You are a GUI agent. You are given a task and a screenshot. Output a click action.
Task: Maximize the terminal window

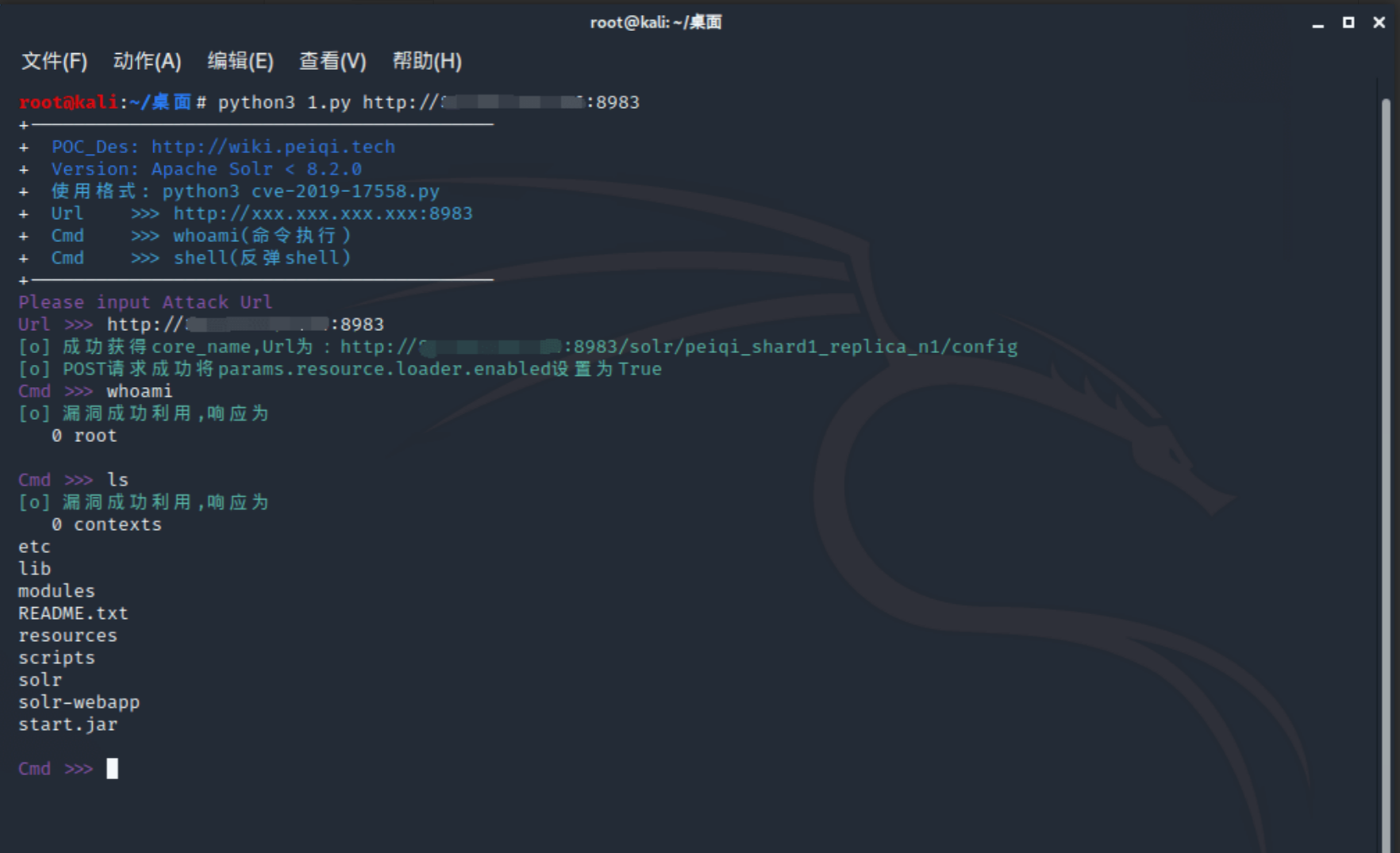(x=1348, y=23)
